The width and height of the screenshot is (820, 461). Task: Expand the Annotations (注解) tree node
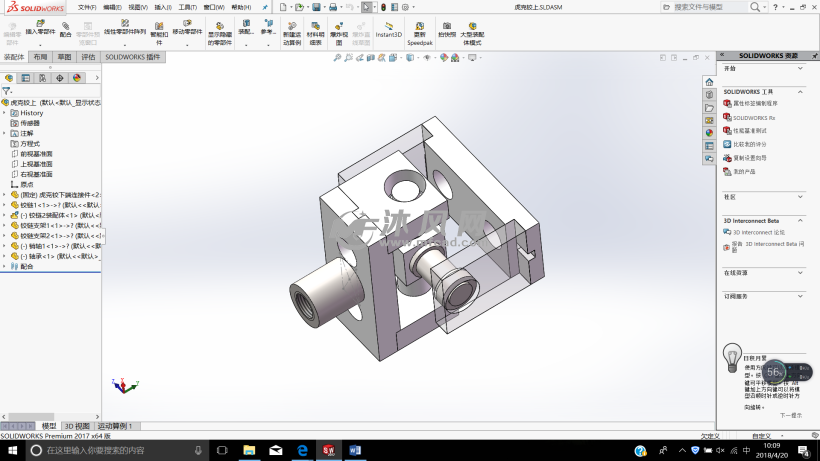point(5,133)
